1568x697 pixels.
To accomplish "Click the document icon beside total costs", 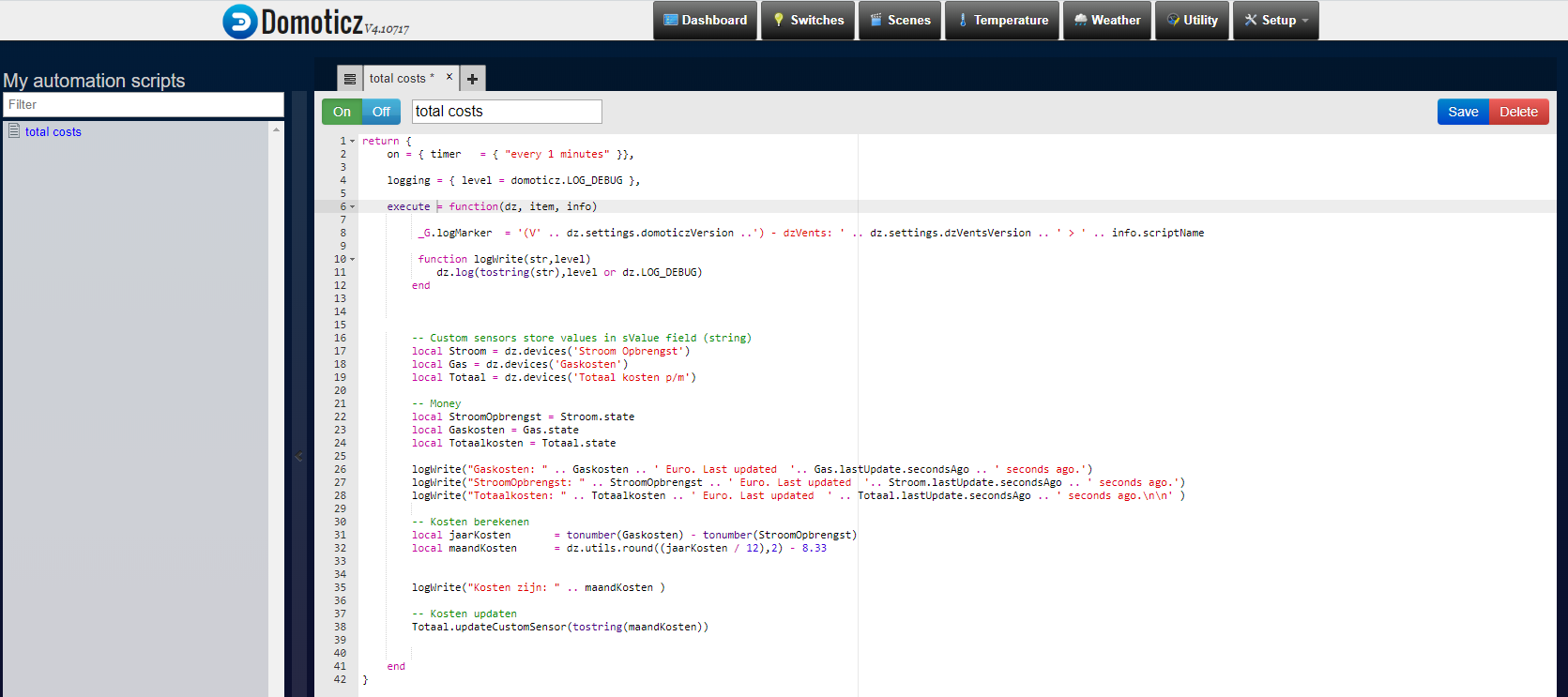I will (x=14, y=131).
